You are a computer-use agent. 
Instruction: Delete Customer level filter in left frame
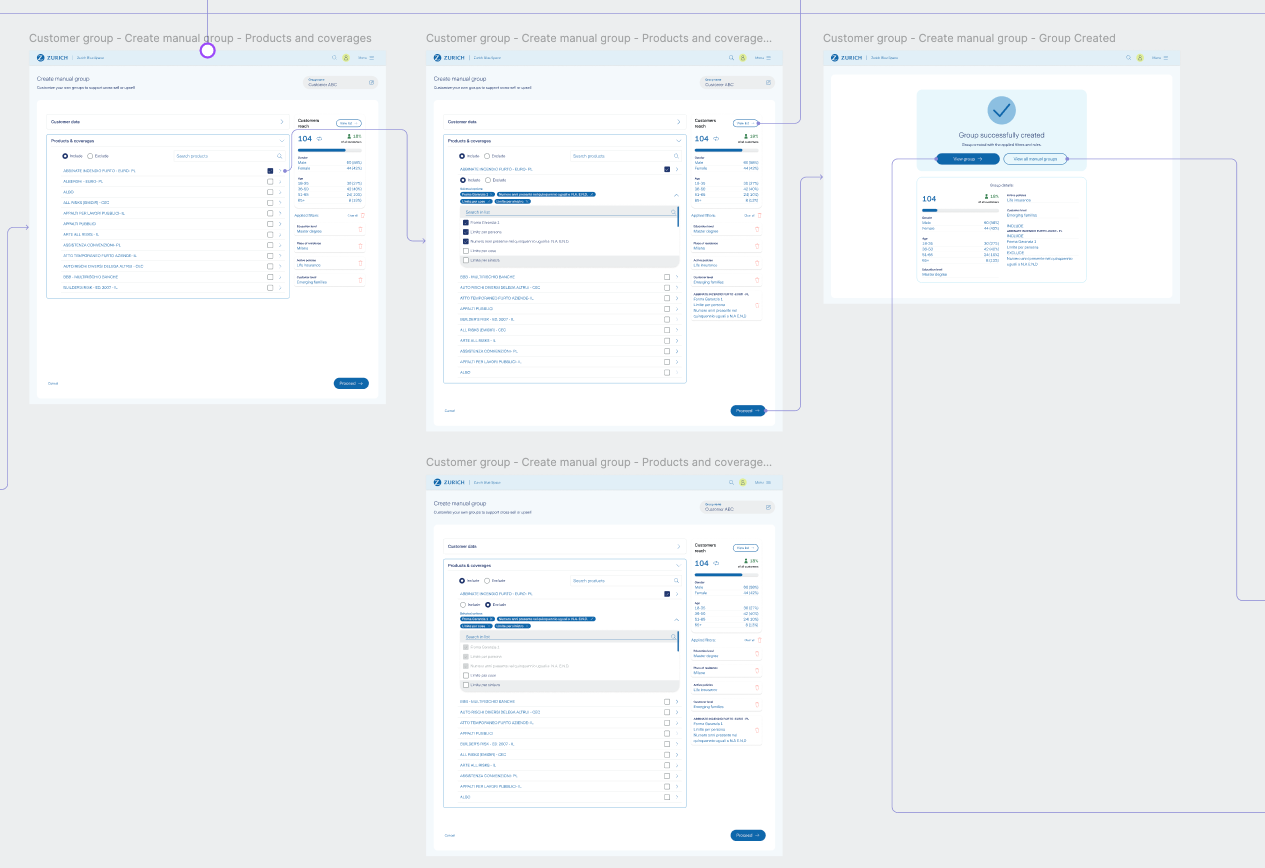[361, 280]
